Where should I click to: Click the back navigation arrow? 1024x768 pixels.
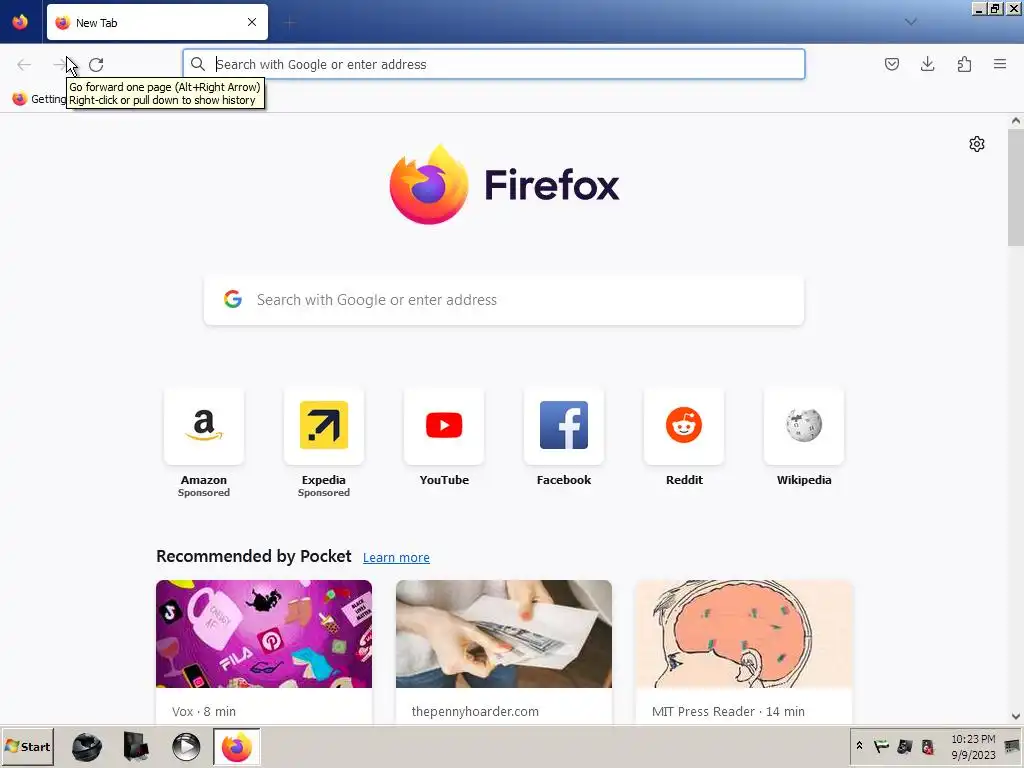coord(24,64)
